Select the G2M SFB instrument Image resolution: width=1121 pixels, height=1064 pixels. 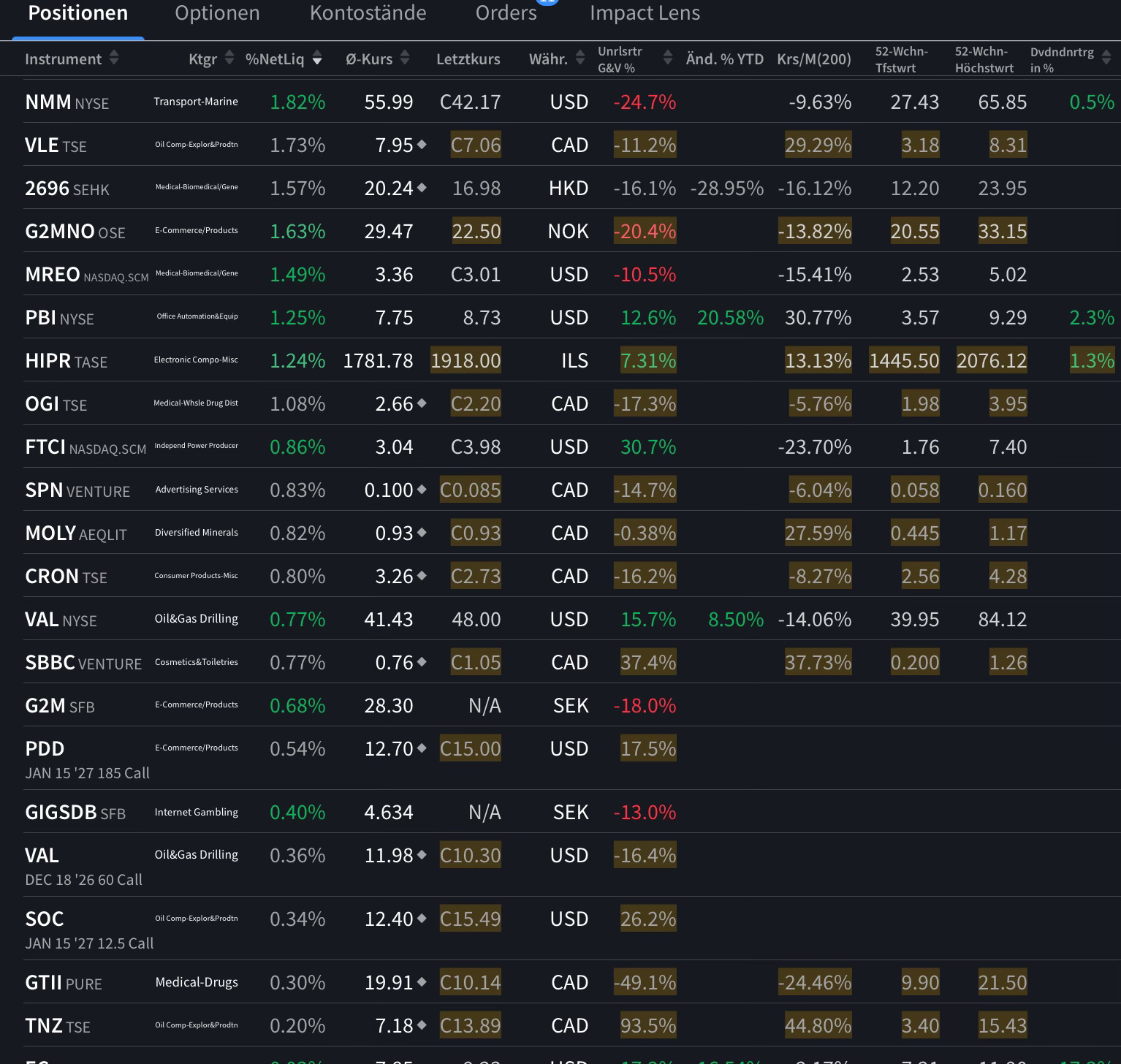60,706
